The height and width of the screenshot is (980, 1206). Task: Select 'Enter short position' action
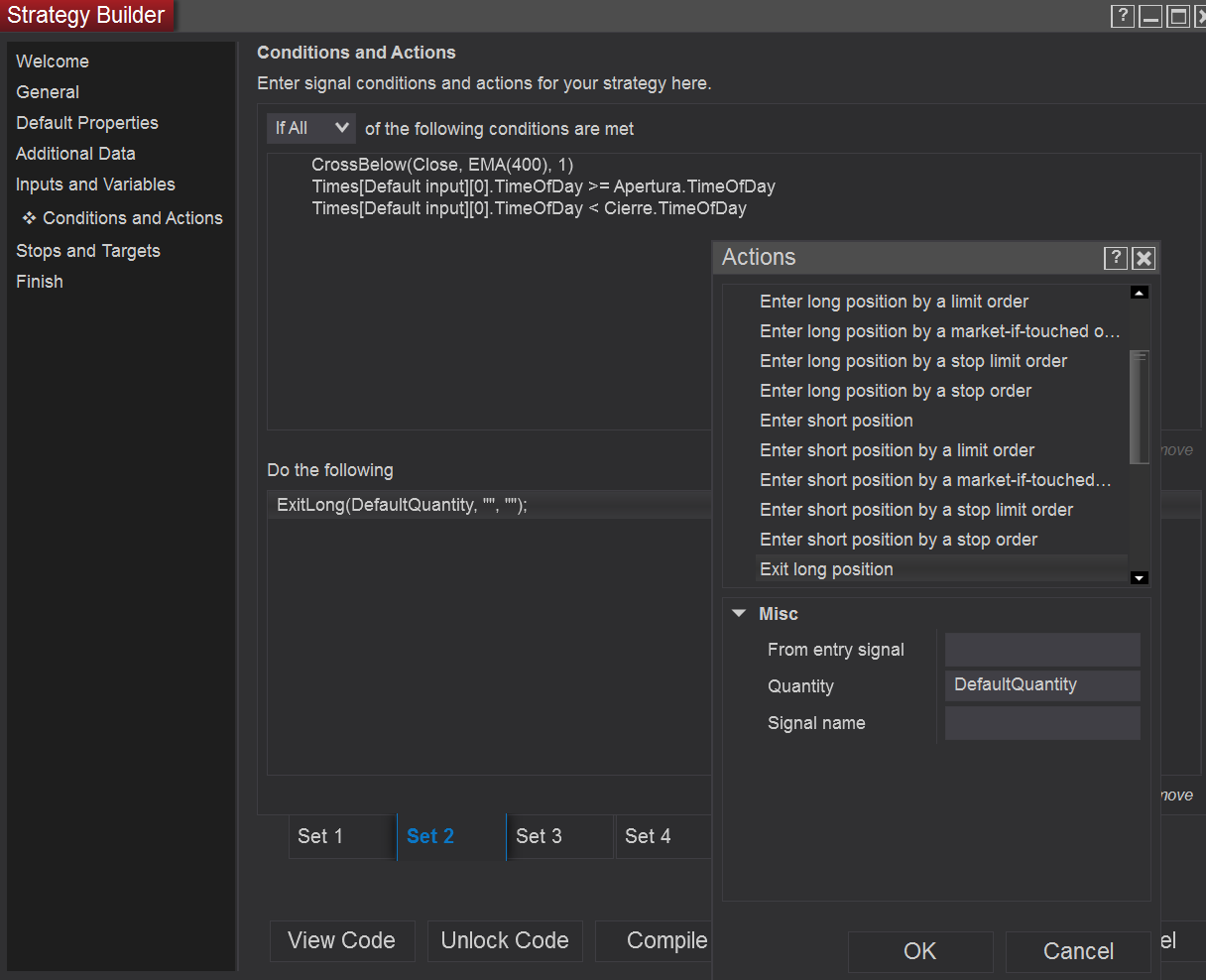pos(836,421)
